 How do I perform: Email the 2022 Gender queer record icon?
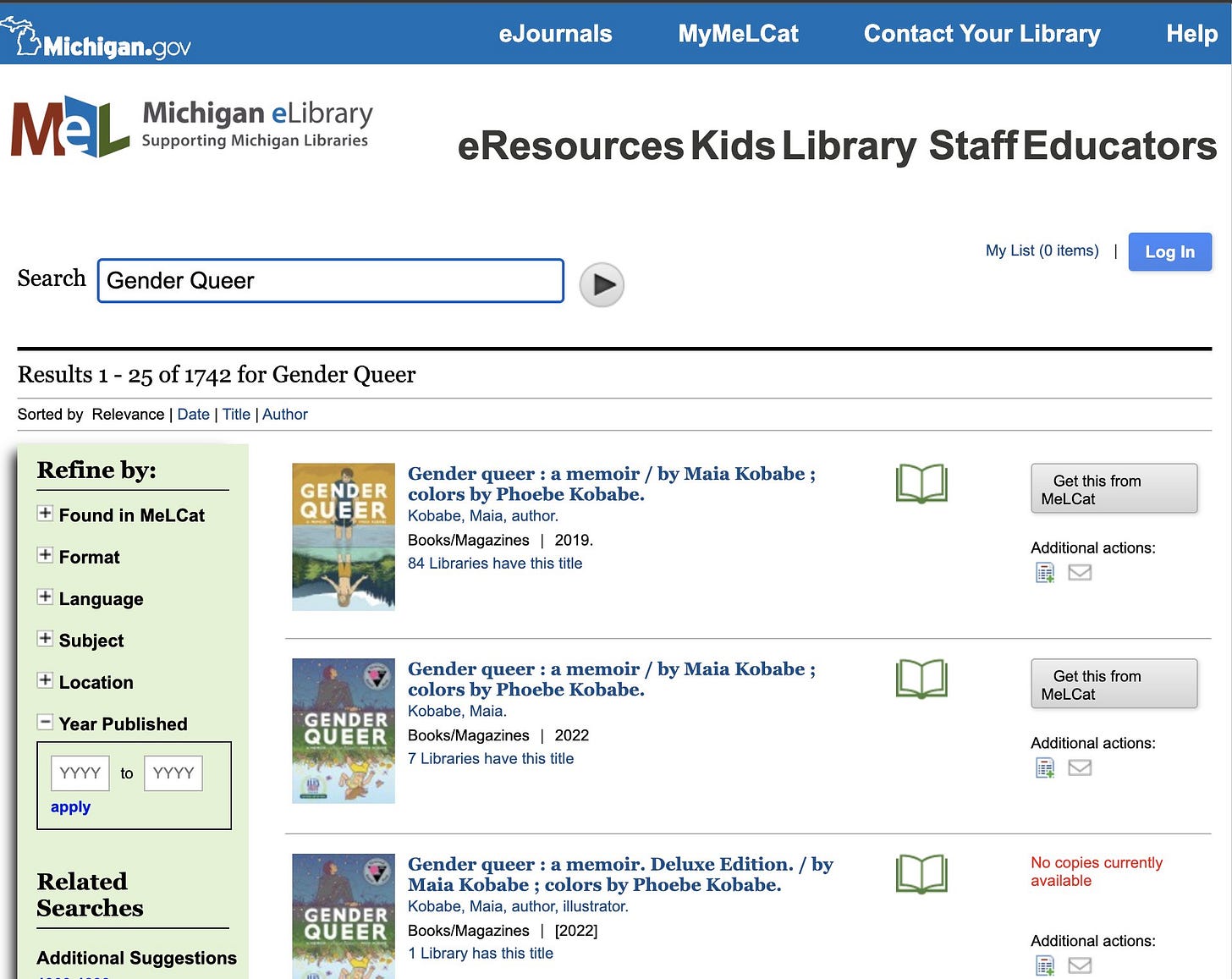click(x=1080, y=768)
